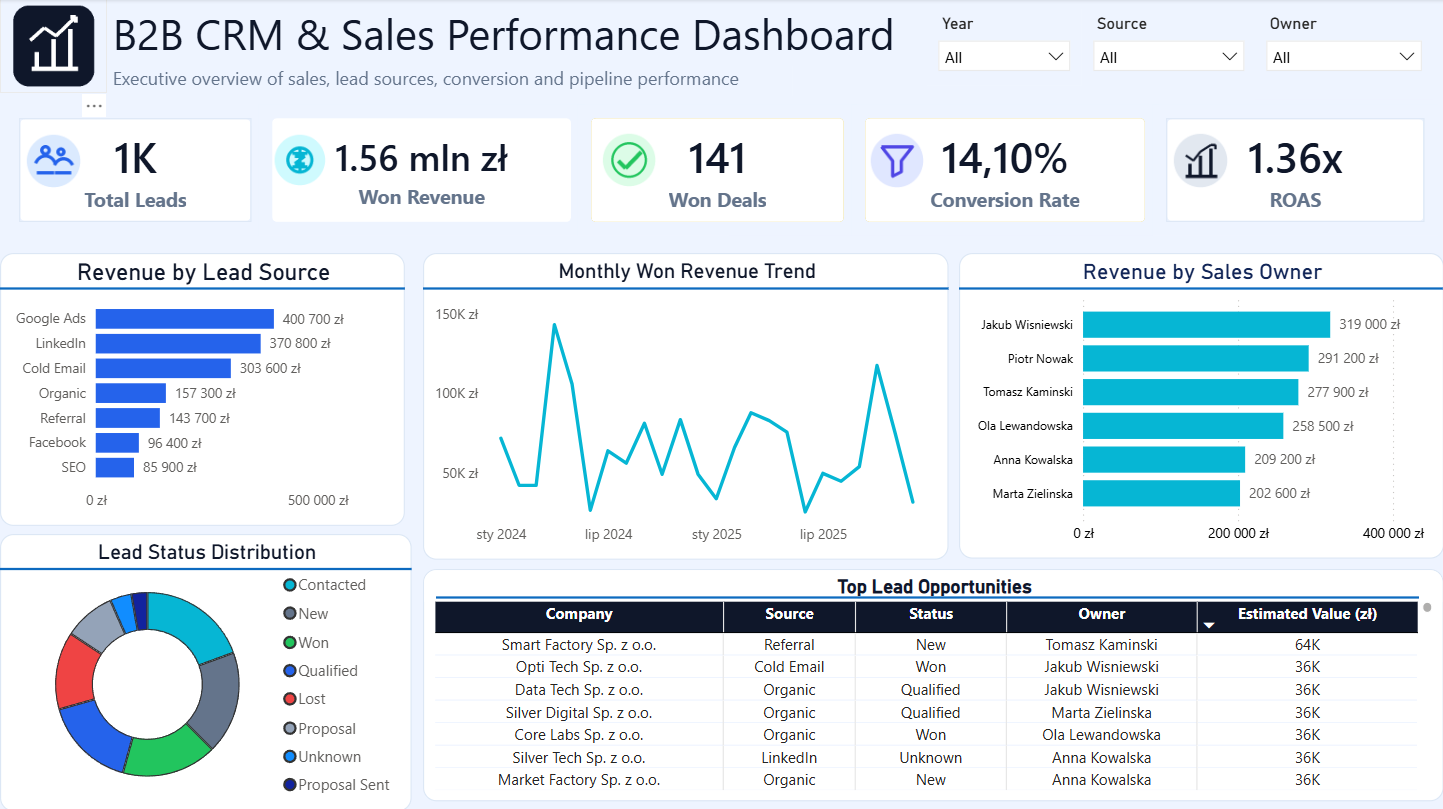
Task: Click the Conversion Rate value 14,10%
Action: [1004, 159]
